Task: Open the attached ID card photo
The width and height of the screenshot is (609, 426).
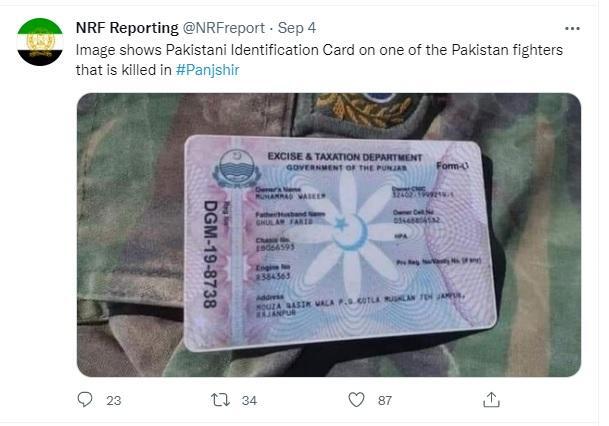Action: 329,235
